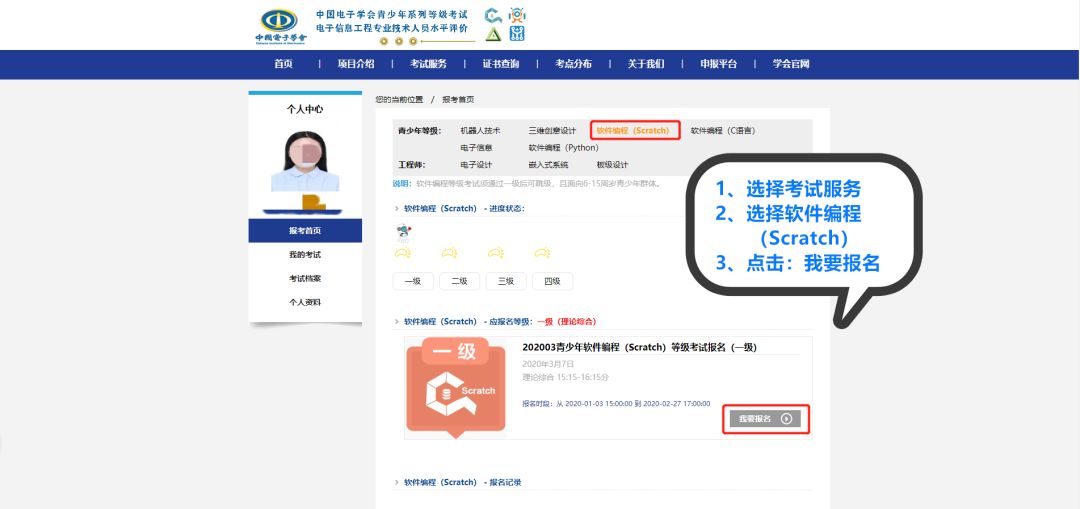Click the robot mascot progress icon
The height and width of the screenshot is (509, 1080).
[x=404, y=233]
